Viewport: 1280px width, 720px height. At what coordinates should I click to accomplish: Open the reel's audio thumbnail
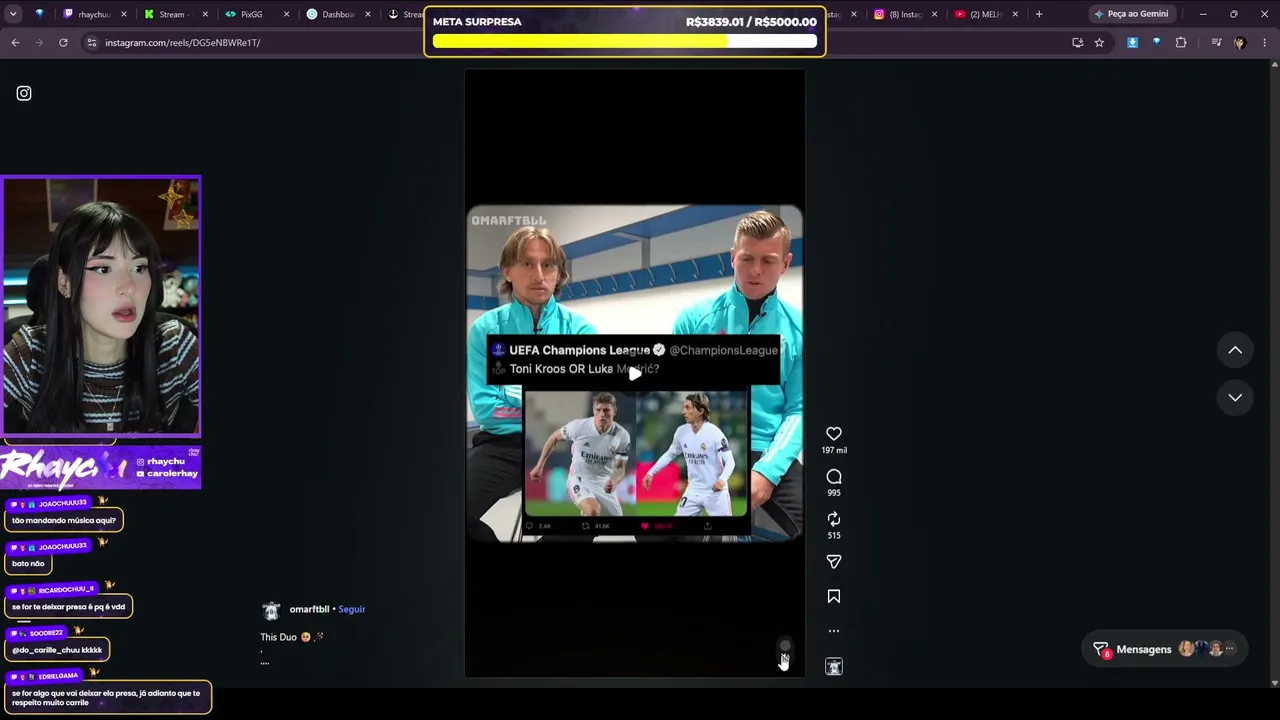point(834,667)
